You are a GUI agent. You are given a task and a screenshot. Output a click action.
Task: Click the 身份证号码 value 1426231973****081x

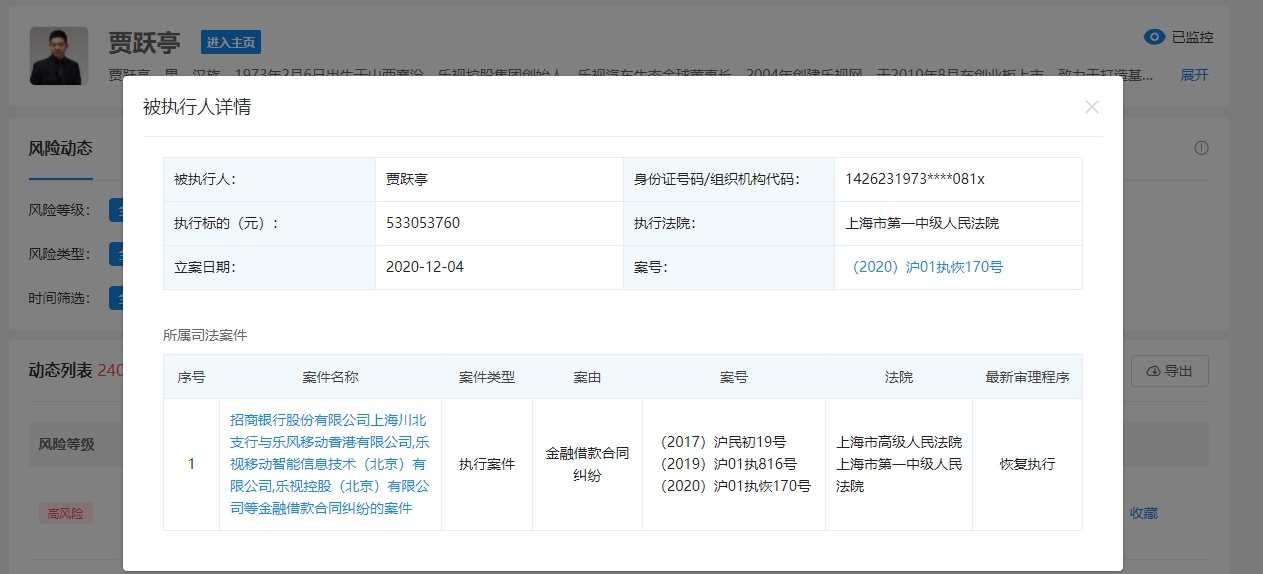(x=914, y=179)
